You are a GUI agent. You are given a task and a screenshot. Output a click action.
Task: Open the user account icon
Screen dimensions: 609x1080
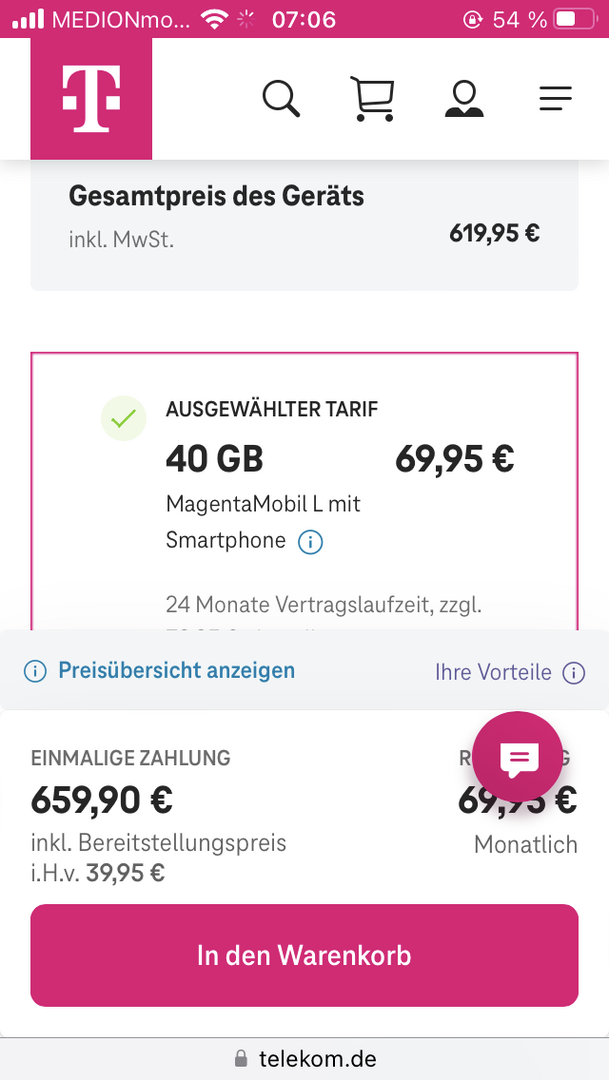click(463, 98)
